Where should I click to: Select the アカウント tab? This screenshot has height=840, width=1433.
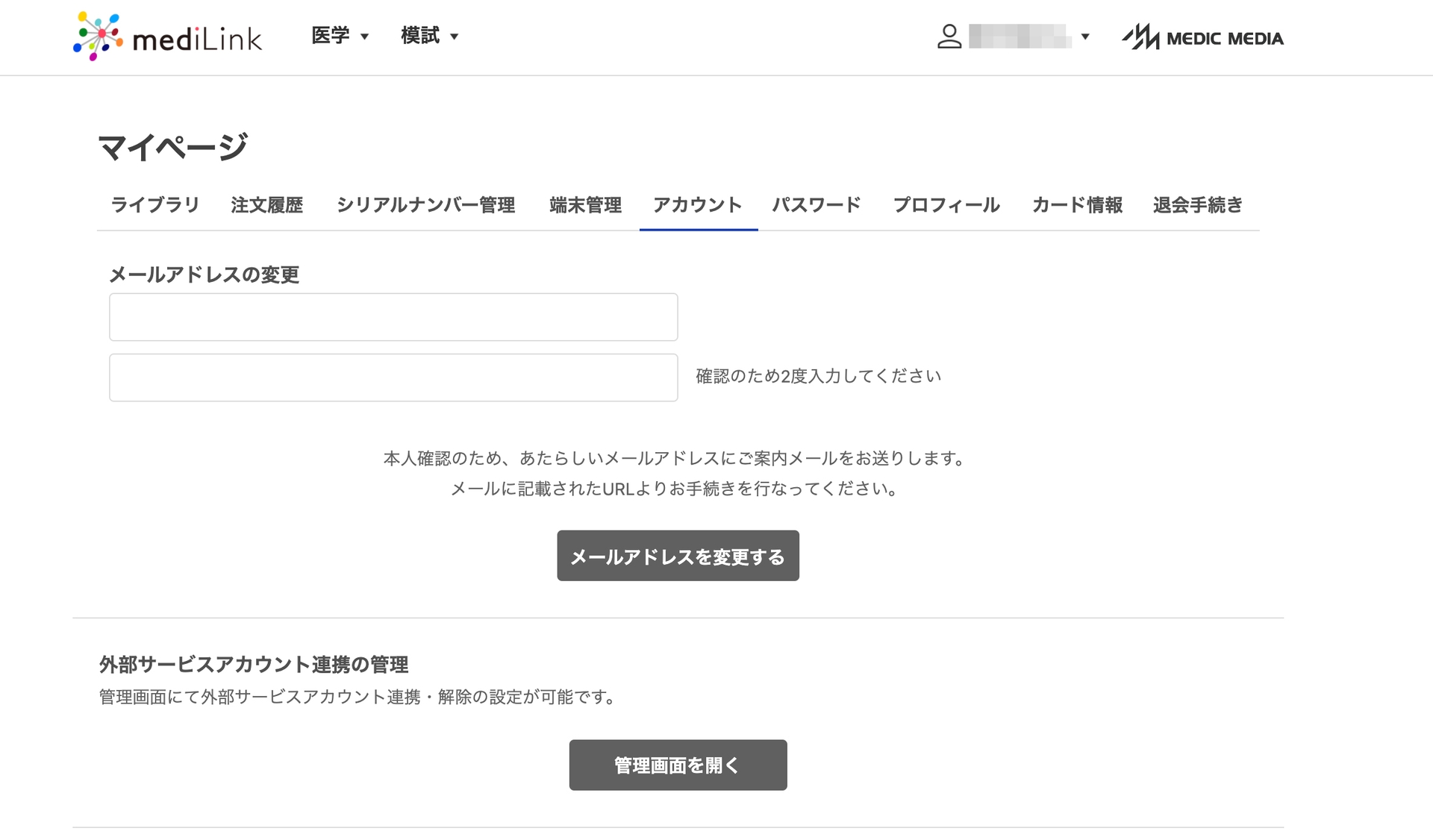[x=698, y=205]
